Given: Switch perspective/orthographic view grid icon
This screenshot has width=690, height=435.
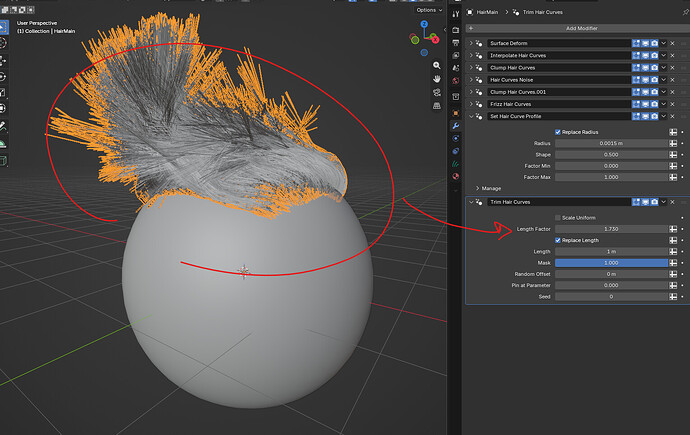Looking at the screenshot, I should click(437, 106).
